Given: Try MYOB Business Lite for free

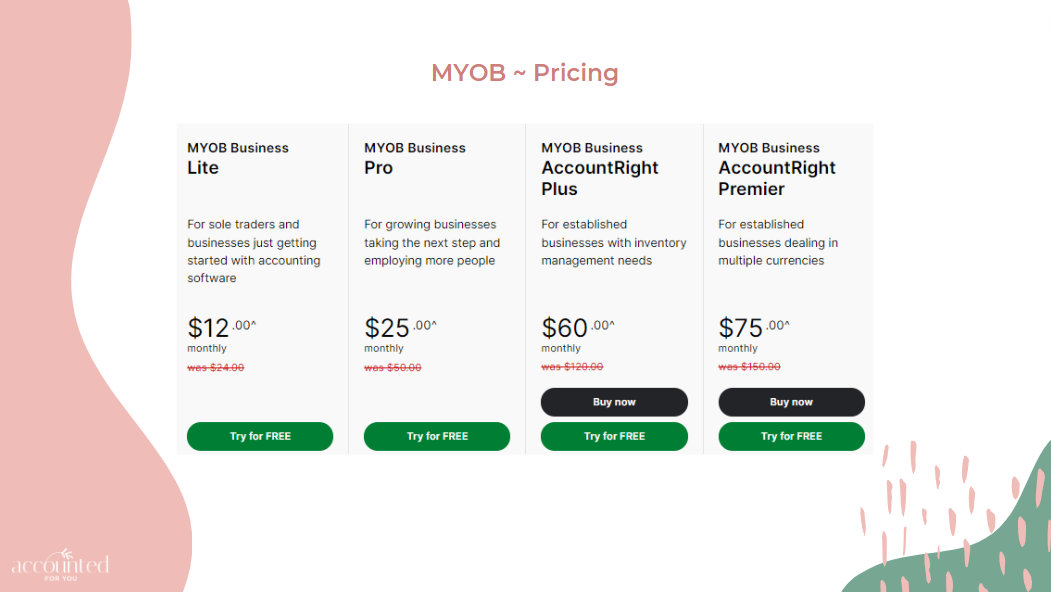Looking at the screenshot, I should tap(260, 436).
